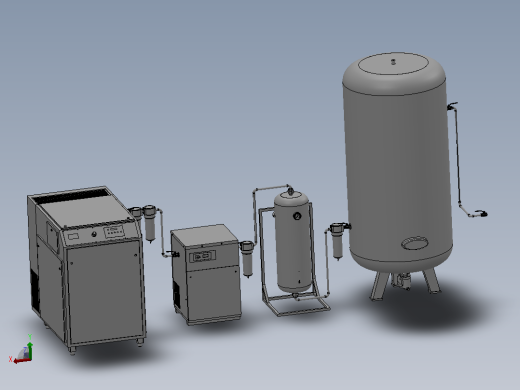
Task: Select the round gauge on compressor front panel
Action: coord(94,234)
